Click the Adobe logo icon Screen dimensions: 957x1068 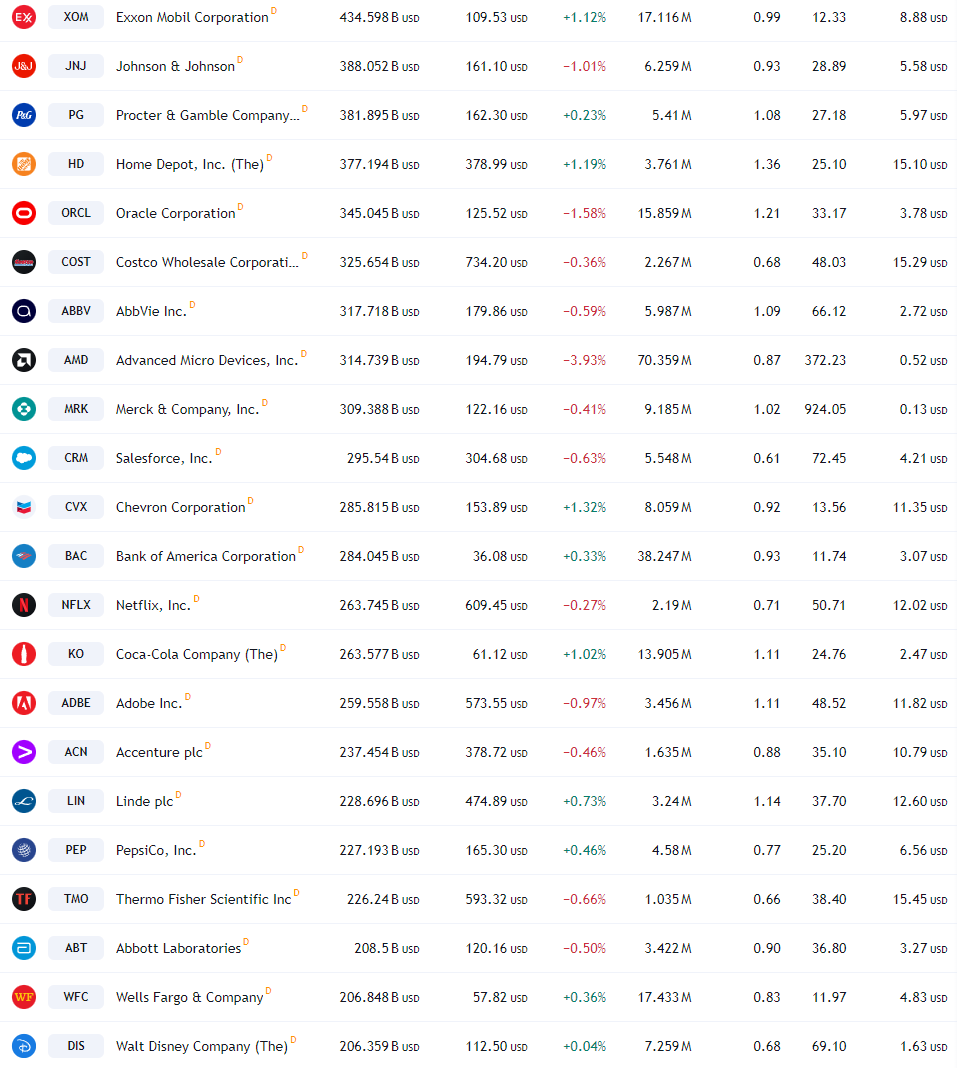coord(24,703)
